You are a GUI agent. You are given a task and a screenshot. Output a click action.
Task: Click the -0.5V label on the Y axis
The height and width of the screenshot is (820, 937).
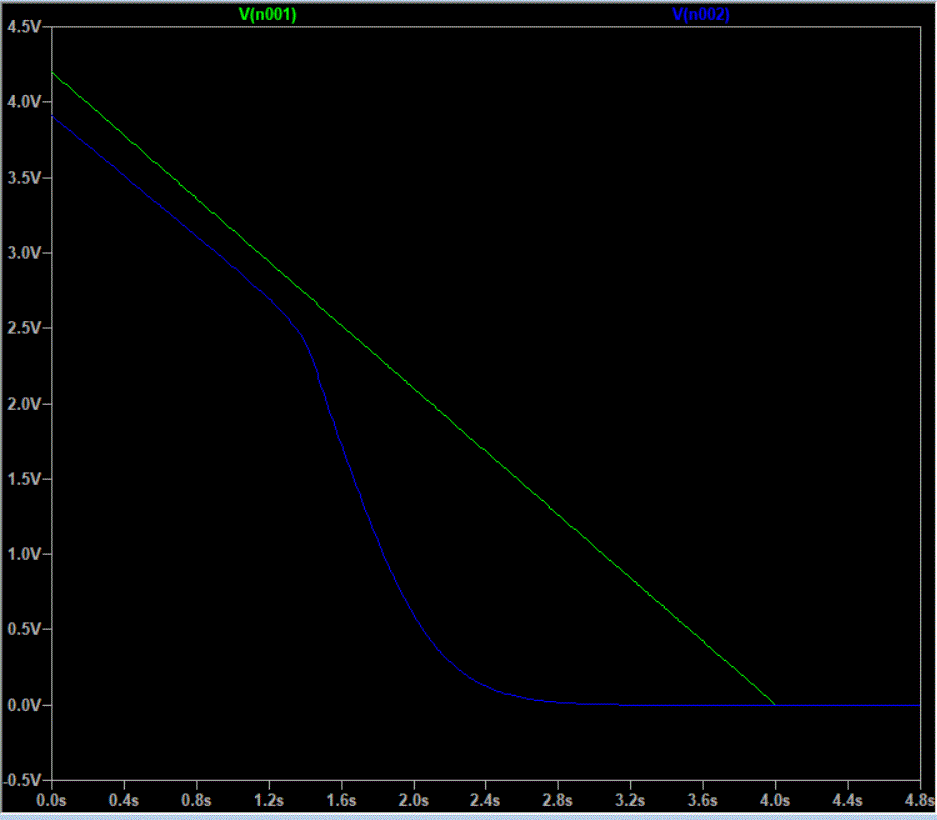tap(21, 780)
